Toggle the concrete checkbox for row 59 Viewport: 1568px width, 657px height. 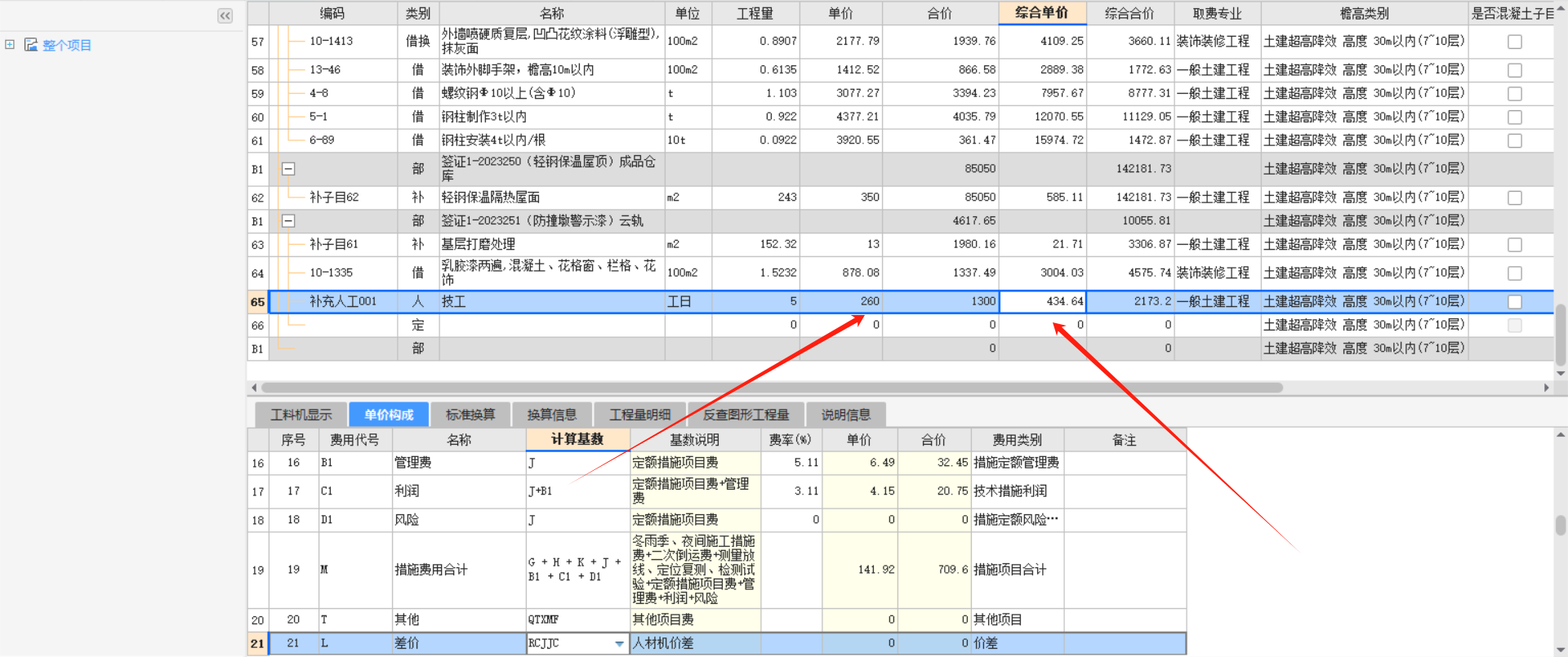click(1515, 94)
